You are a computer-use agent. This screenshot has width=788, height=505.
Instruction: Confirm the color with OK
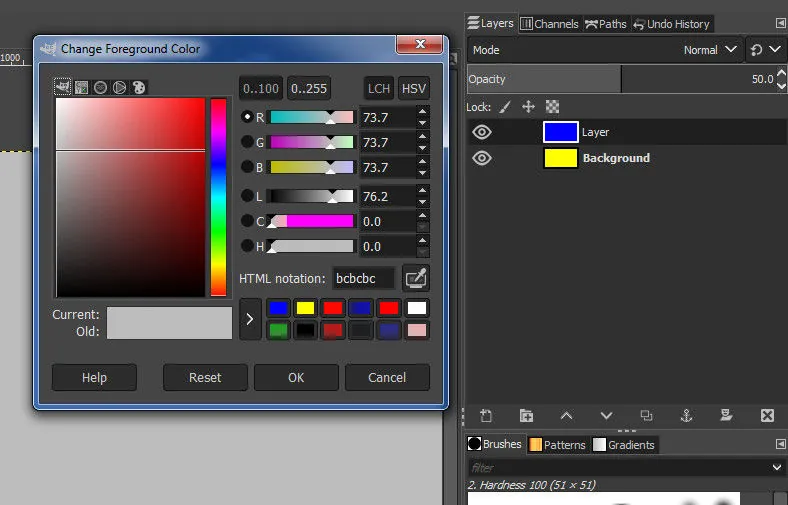tap(296, 377)
